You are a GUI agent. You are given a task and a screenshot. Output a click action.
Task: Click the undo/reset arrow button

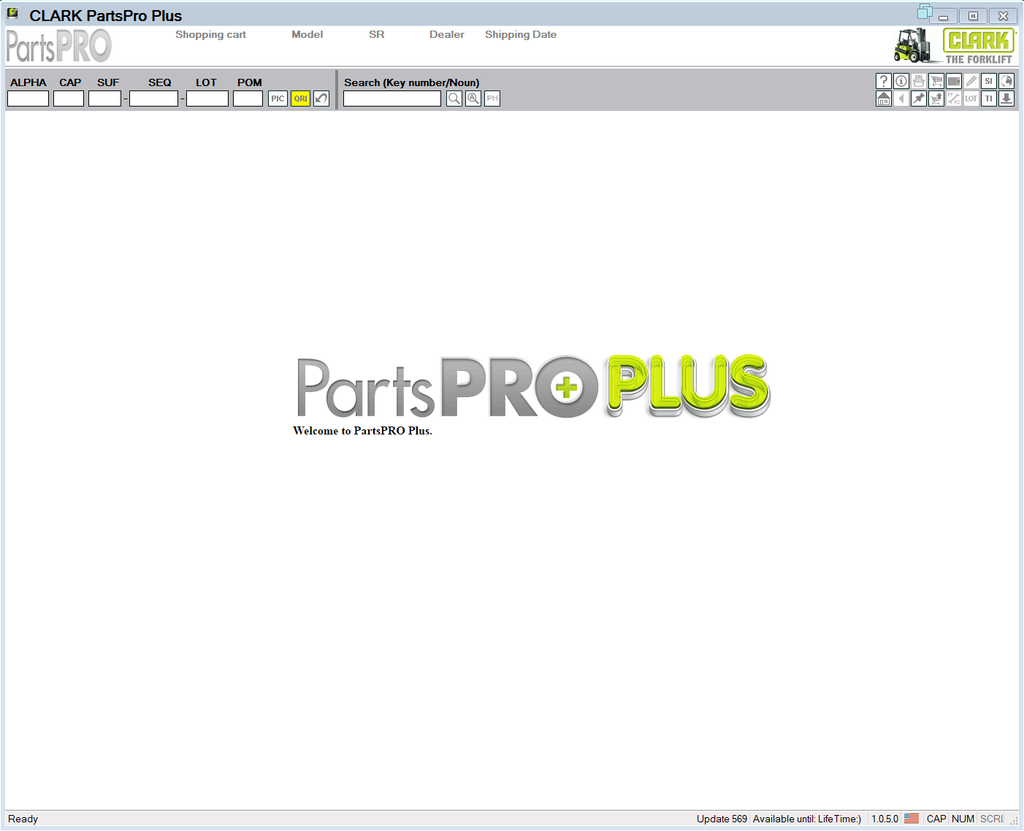click(321, 98)
